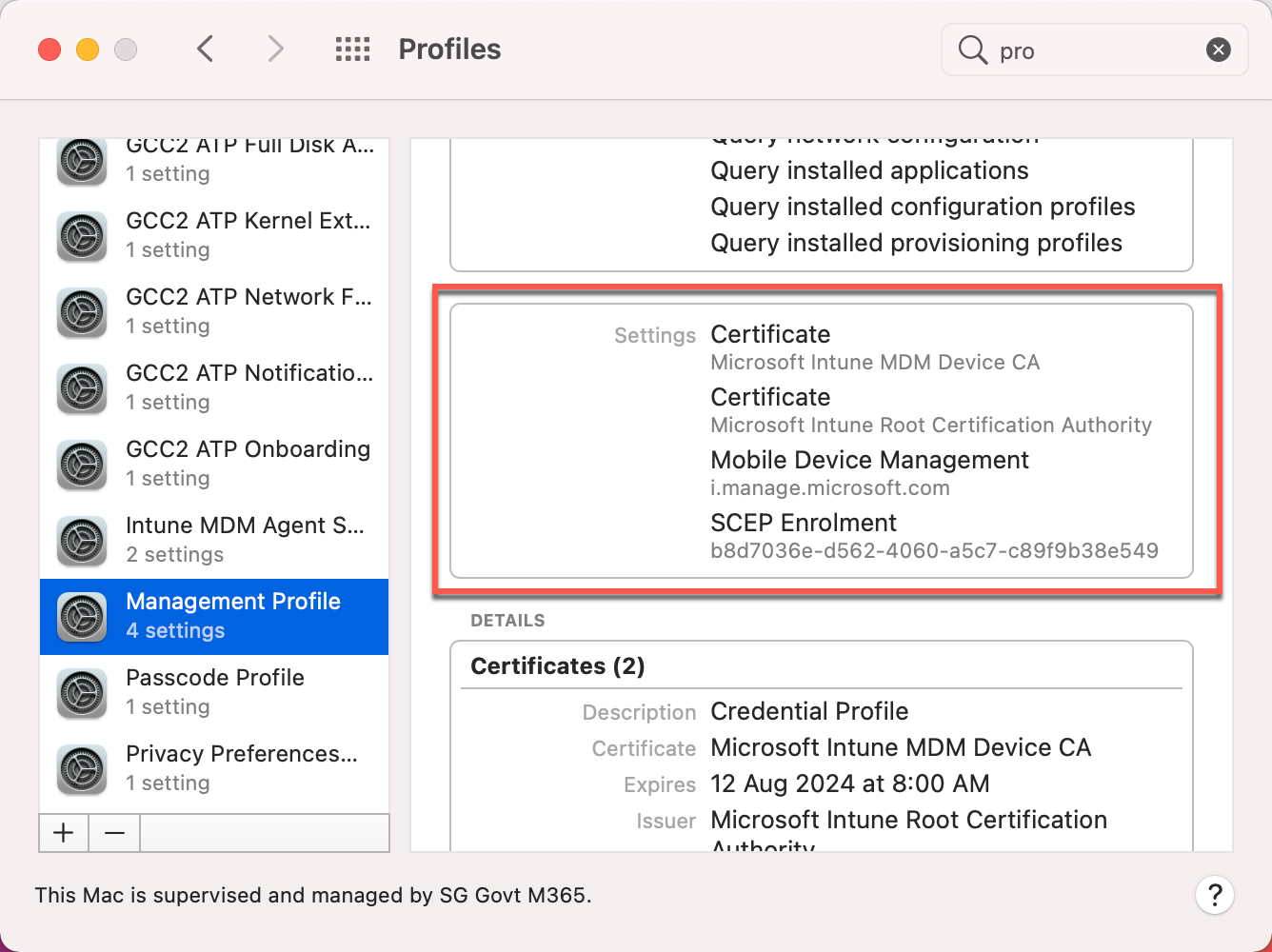Click the Passcode Profile icon
1272x952 pixels.
coord(81,693)
